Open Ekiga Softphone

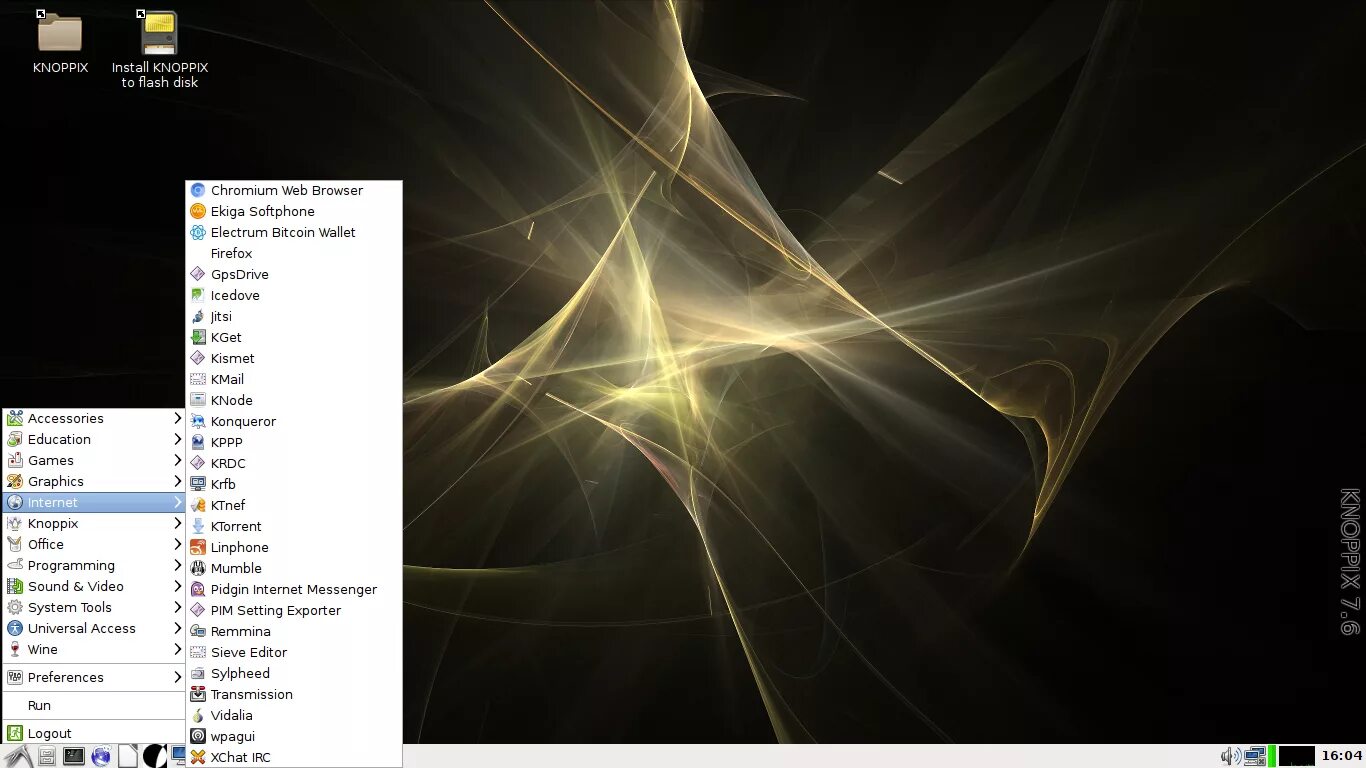[294, 211]
